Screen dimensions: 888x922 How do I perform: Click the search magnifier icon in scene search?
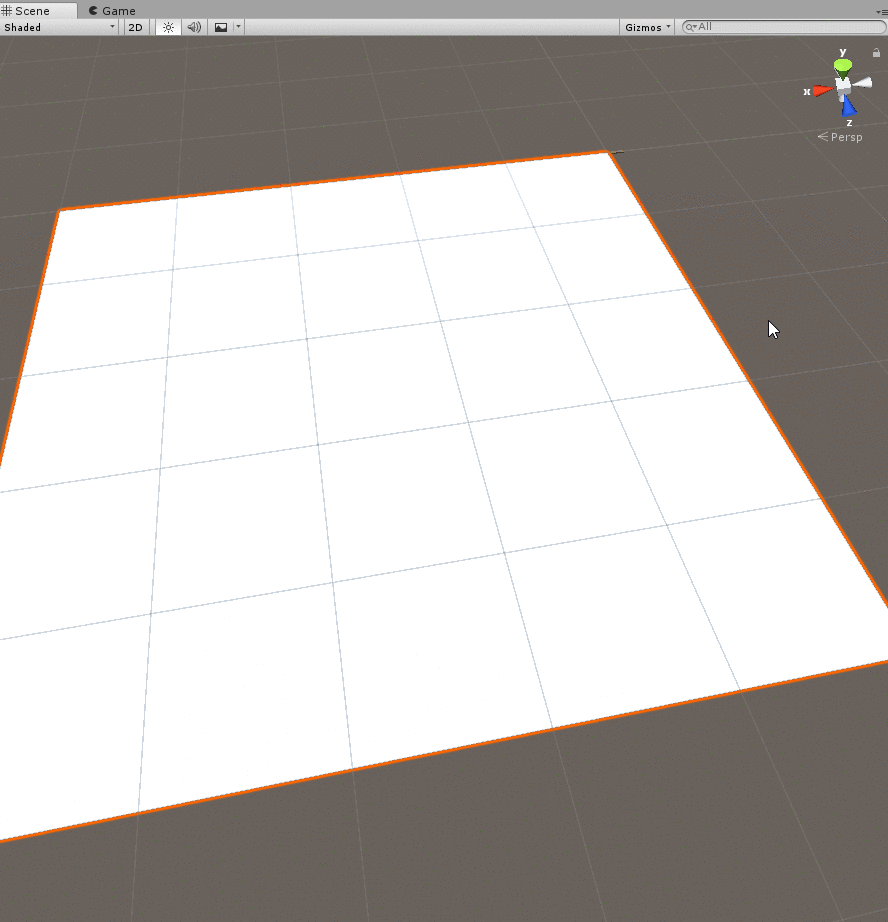690,27
